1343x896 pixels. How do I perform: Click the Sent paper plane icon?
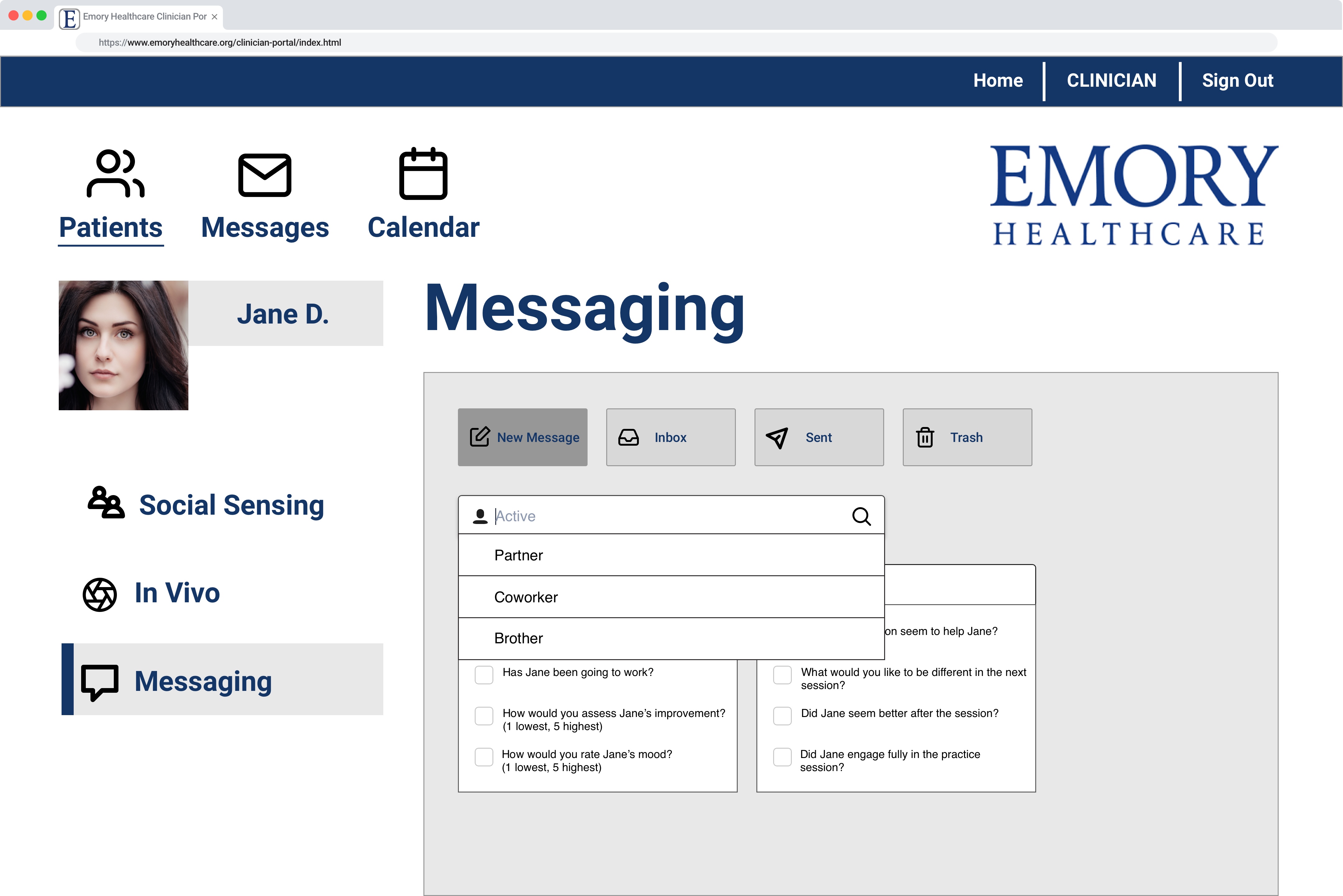(x=777, y=438)
